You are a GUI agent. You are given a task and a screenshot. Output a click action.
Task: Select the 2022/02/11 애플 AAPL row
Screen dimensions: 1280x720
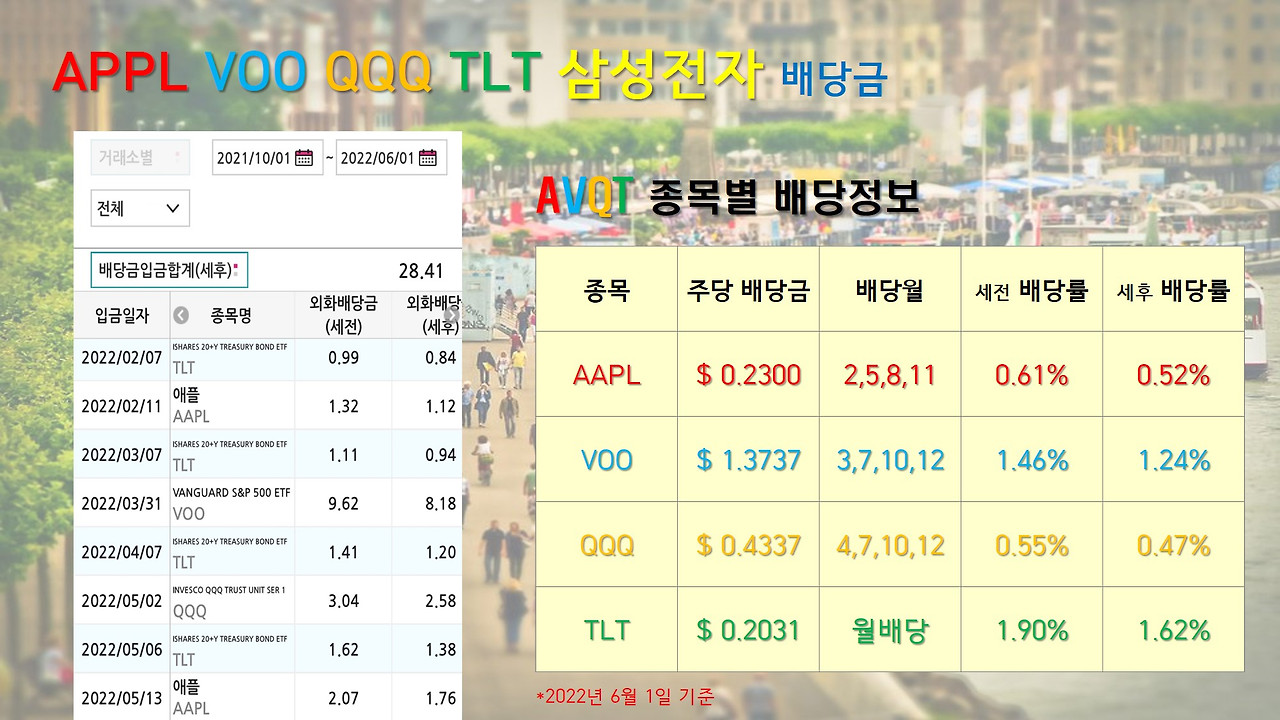coord(268,406)
